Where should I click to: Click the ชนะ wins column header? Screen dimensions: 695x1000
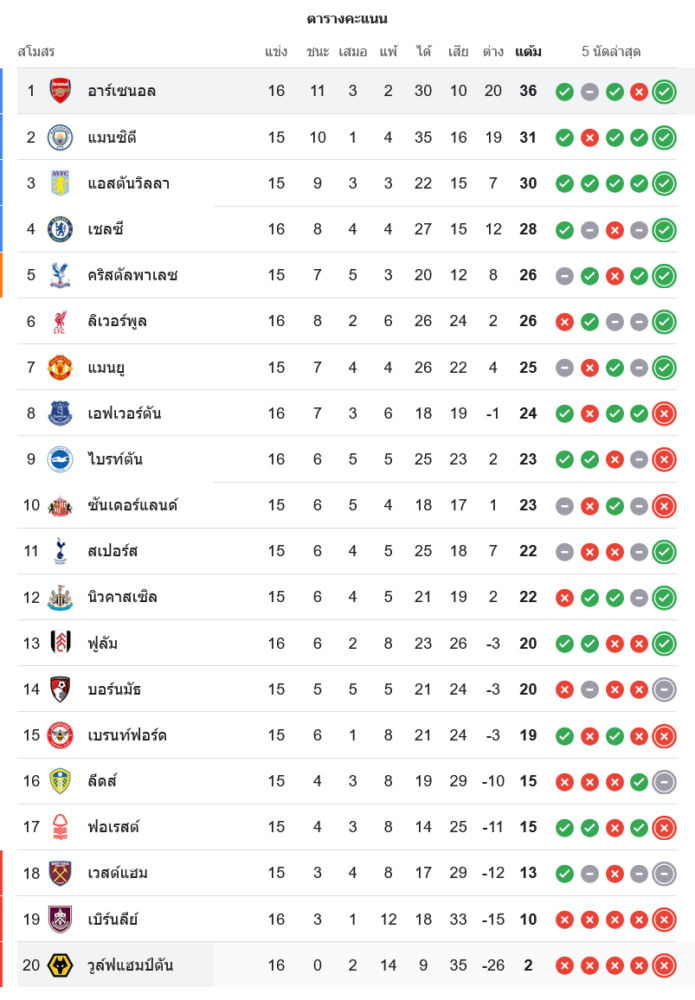tap(318, 51)
